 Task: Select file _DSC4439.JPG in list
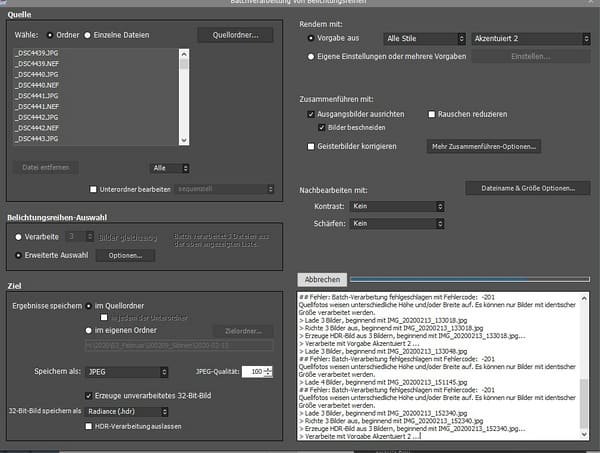37,53
